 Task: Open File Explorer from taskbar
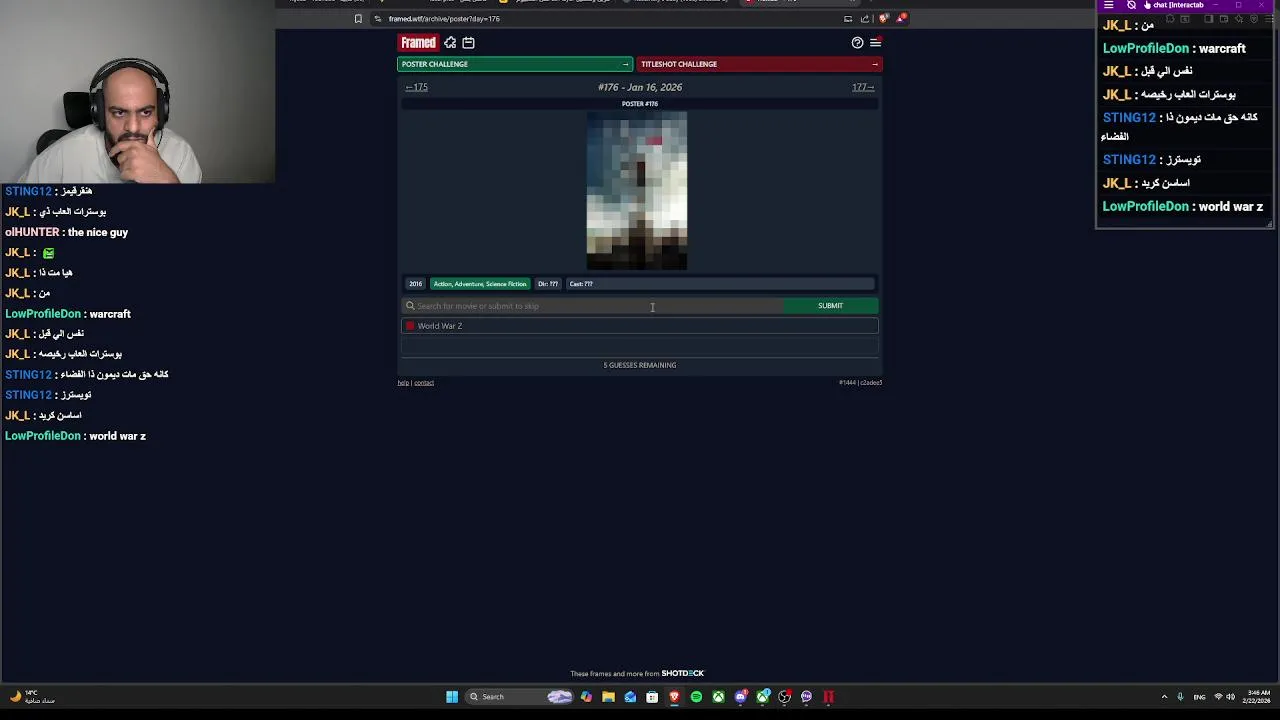608,697
